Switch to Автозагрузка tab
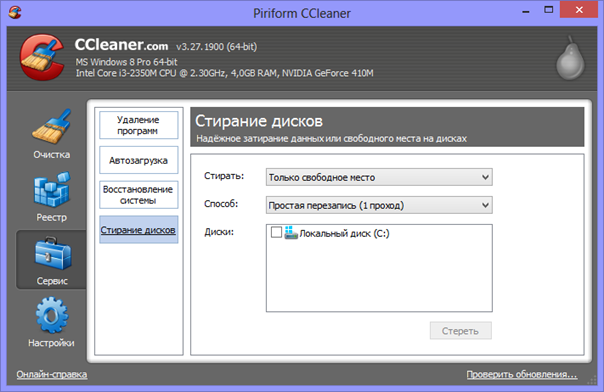Image resolution: width=604 pixels, height=392 pixels. [139, 160]
